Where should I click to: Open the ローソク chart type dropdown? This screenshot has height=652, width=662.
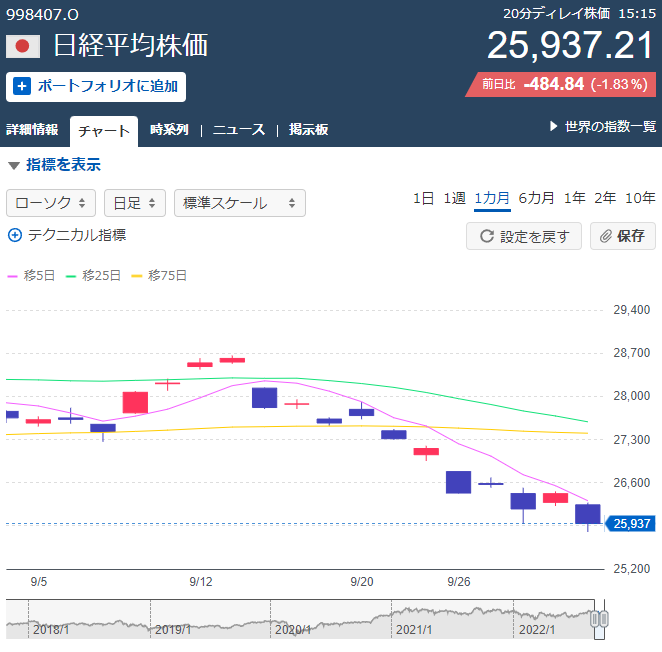pyautogui.click(x=51, y=203)
